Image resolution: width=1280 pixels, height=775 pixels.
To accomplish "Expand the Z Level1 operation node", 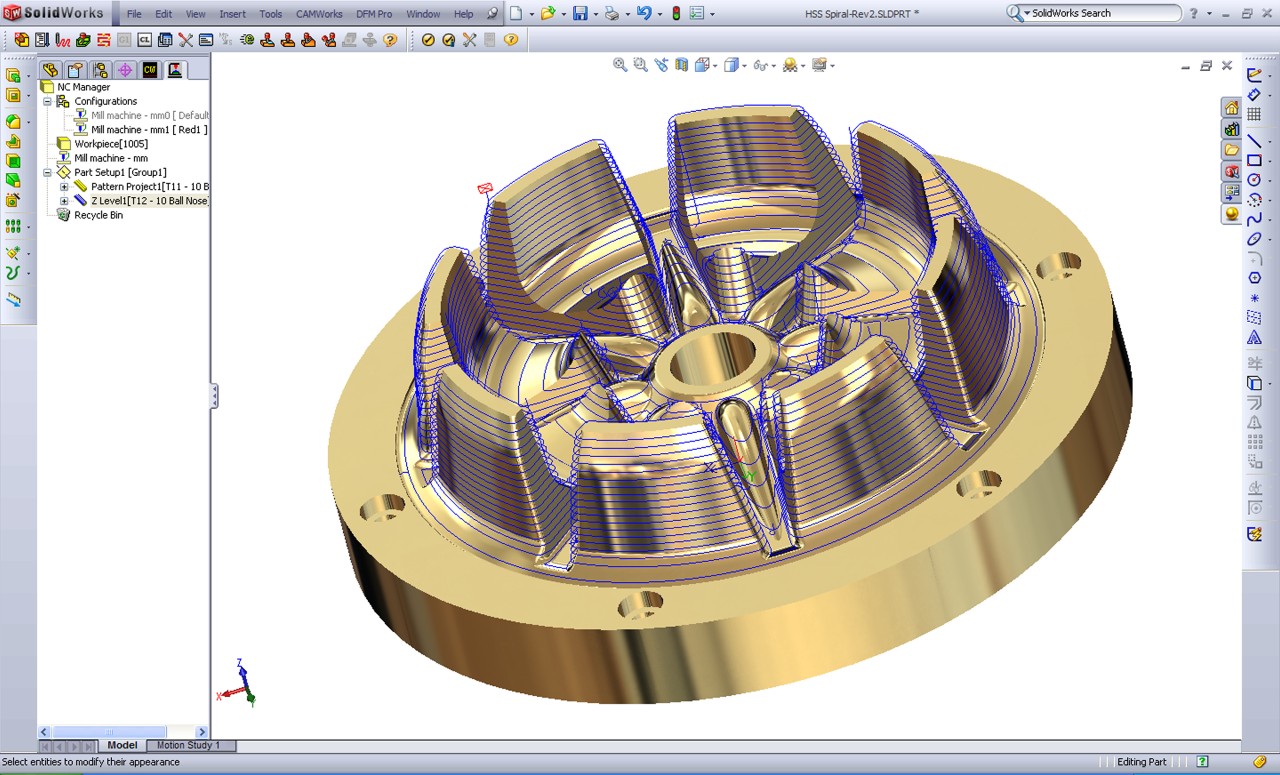I will tap(64, 201).
